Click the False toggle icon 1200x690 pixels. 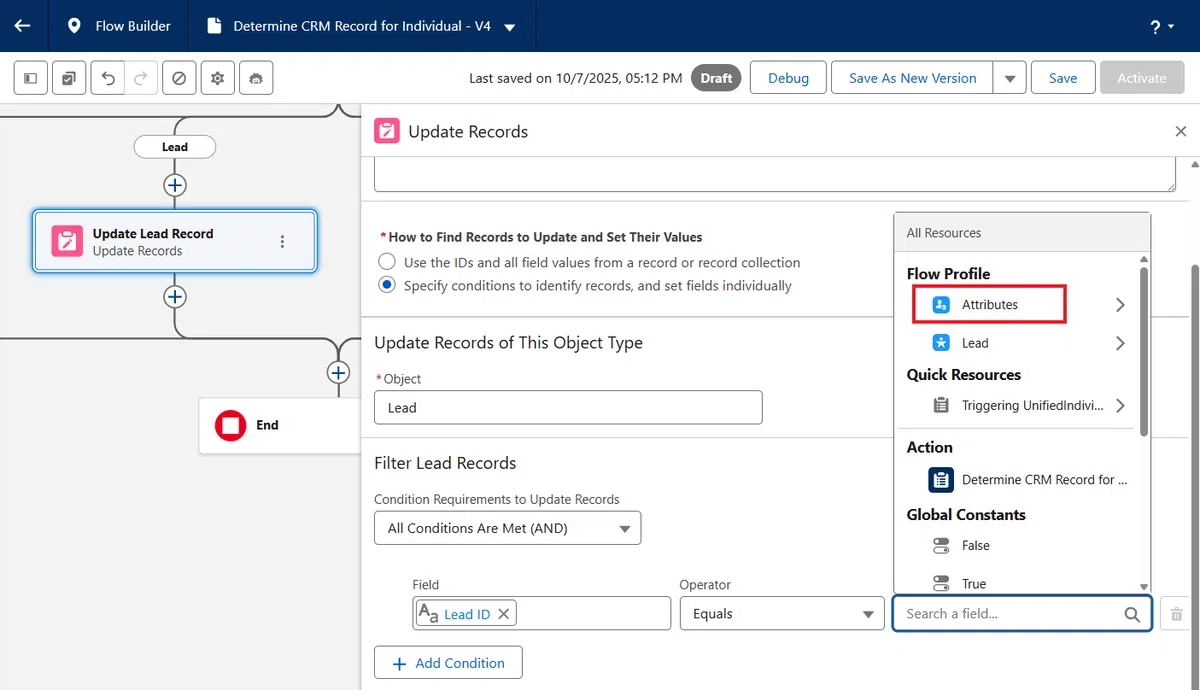(940, 546)
